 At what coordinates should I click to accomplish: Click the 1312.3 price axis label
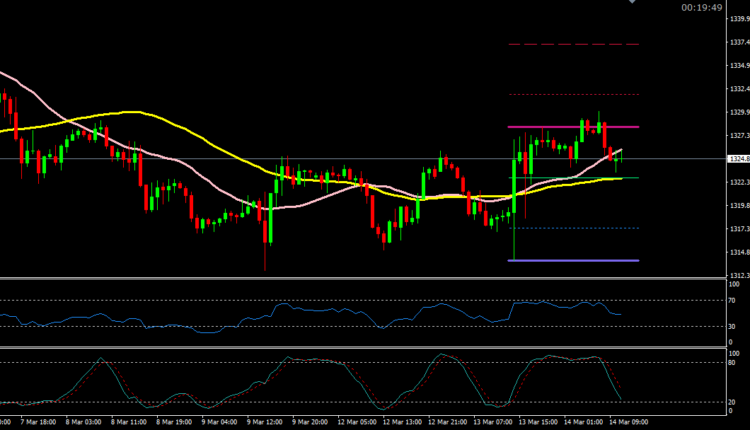pos(735,276)
